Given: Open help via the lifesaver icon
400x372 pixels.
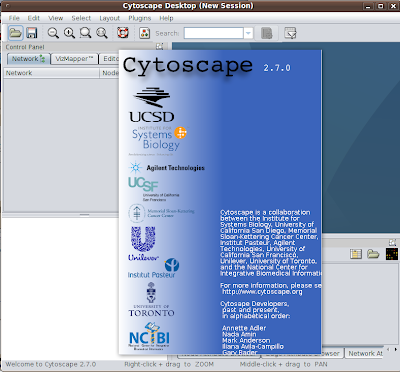Looking at the screenshot, I should 123,33.
